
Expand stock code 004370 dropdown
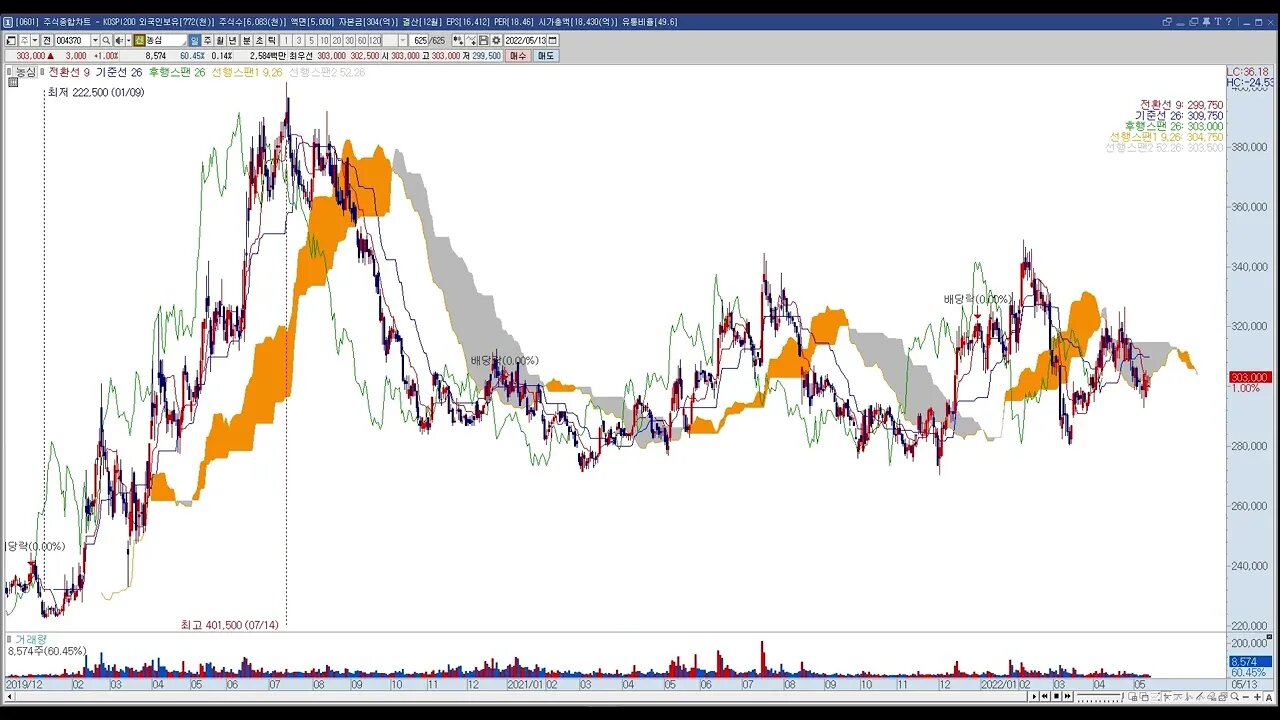[95, 41]
